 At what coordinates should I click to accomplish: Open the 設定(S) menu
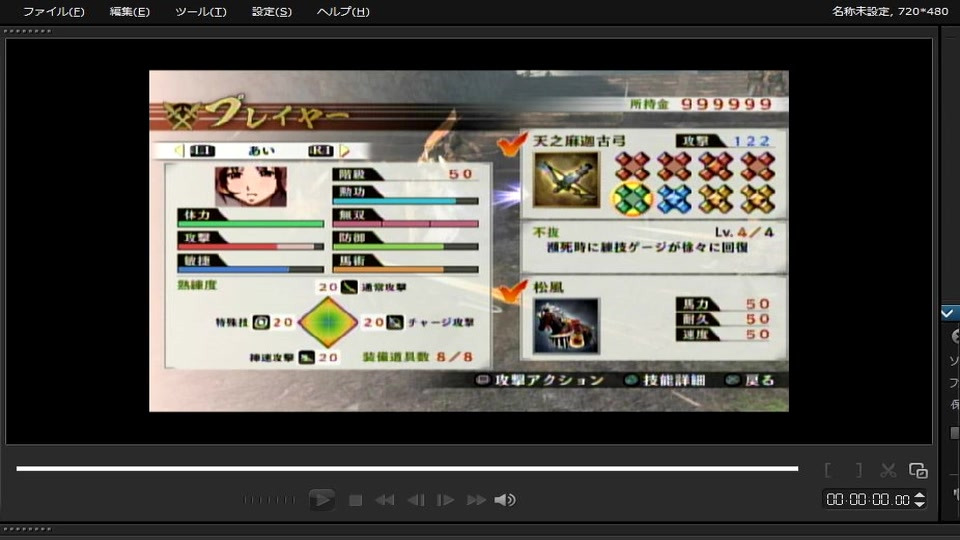click(271, 12)
